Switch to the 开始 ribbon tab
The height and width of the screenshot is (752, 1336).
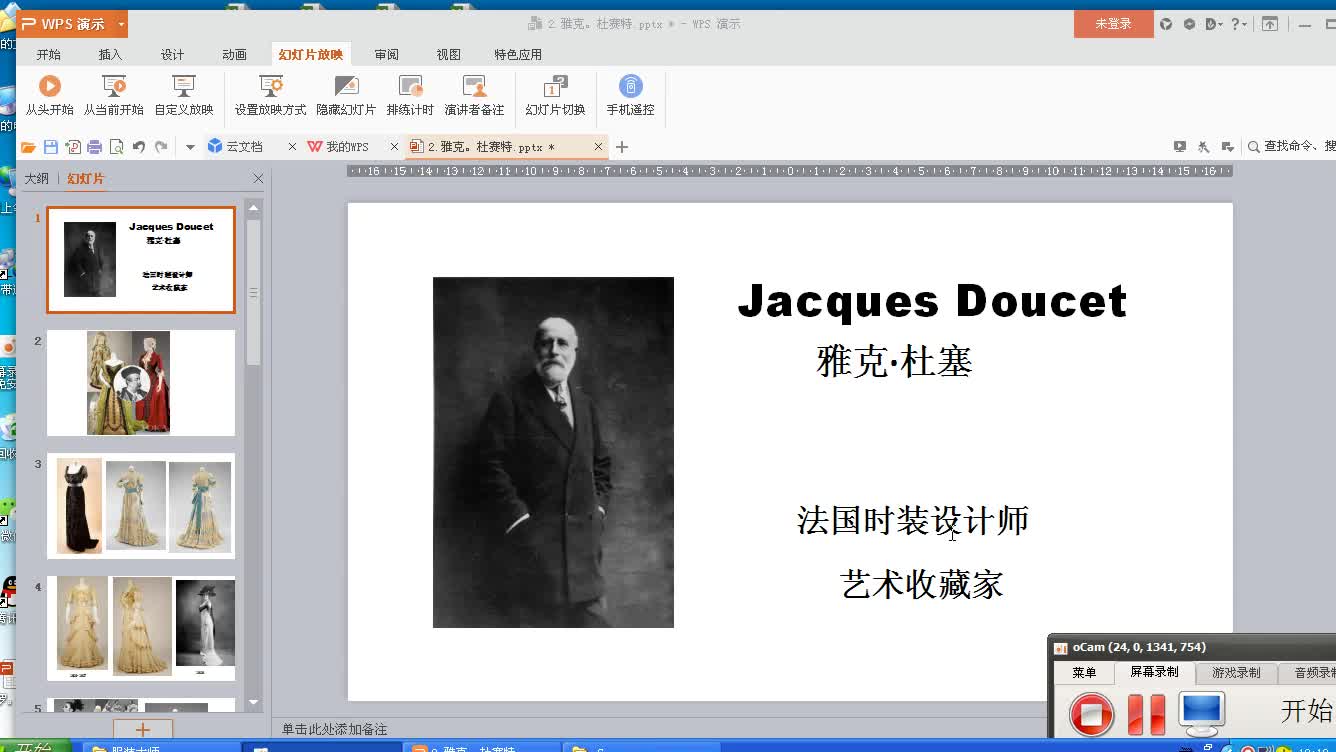point(49,55)
